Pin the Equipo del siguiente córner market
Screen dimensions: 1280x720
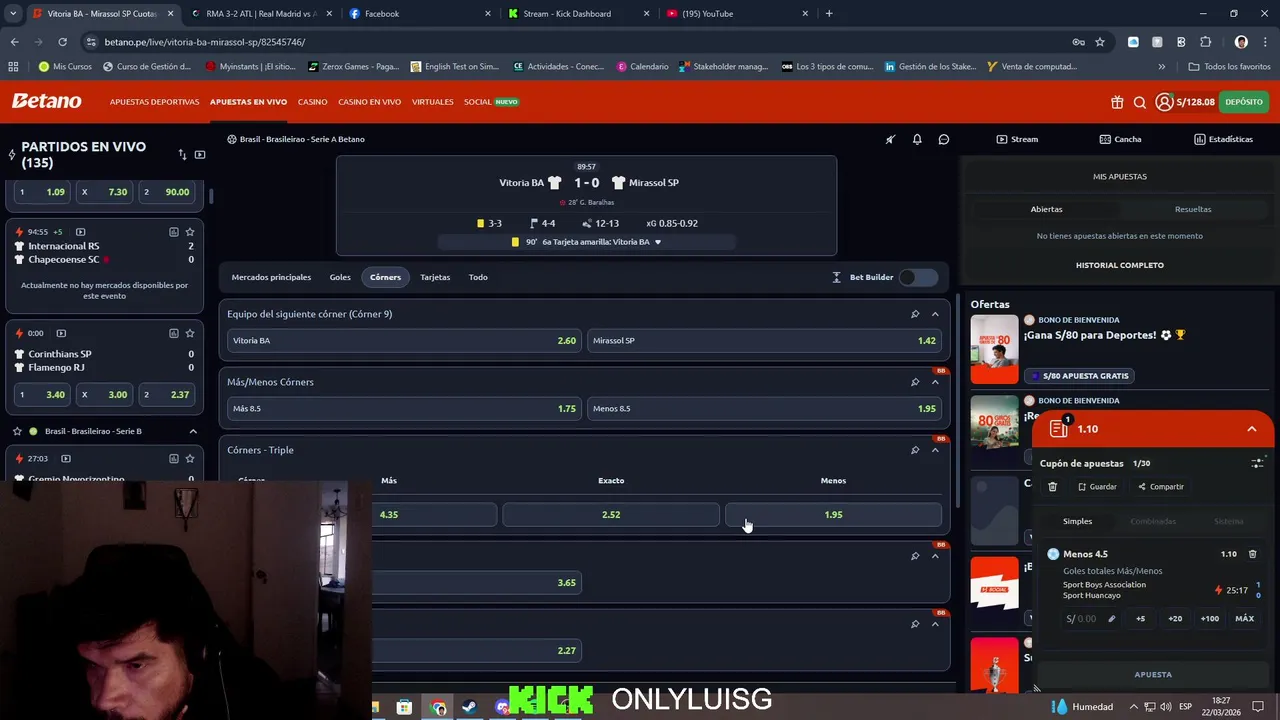[x=915, y=314]
